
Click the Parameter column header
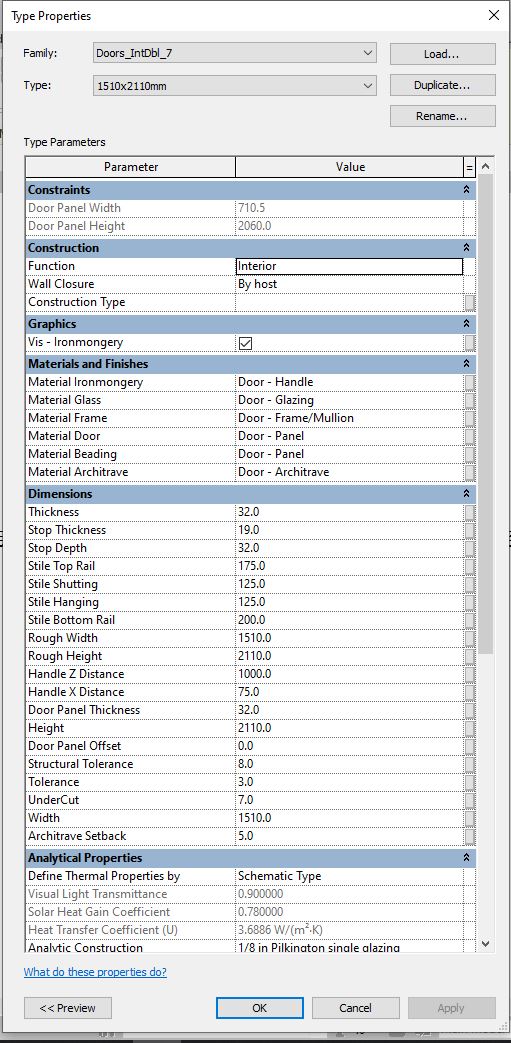130,167
